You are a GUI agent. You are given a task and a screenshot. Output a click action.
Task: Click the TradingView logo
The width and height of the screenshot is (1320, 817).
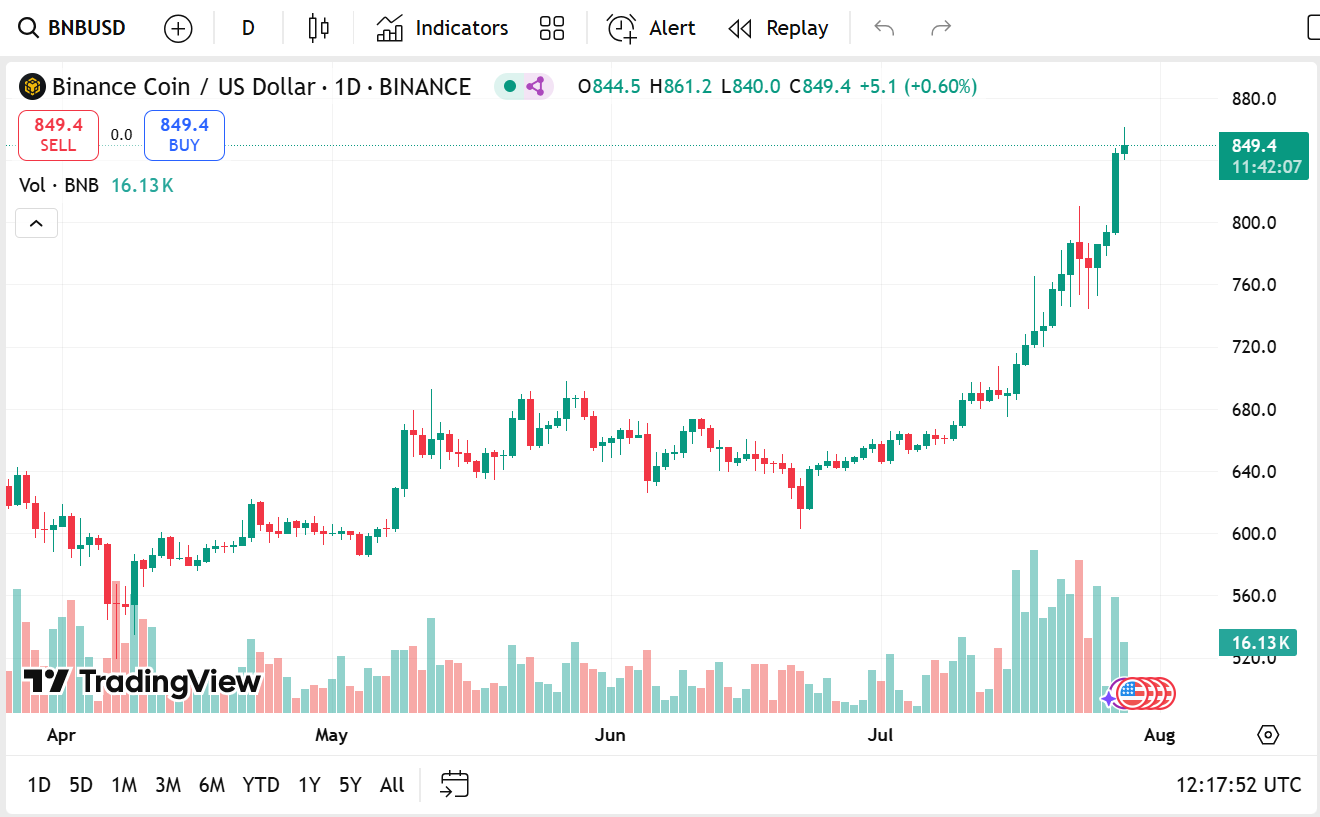(x=141, y=682)
